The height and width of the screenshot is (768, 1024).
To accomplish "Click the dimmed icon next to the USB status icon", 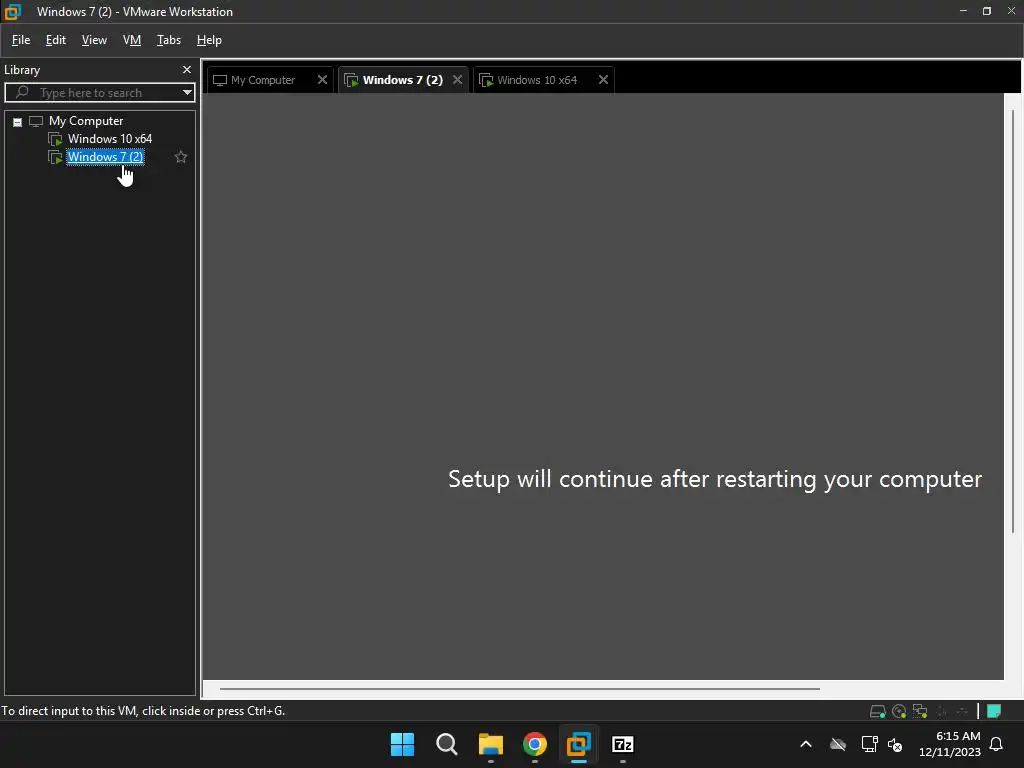I will point(962,711).
